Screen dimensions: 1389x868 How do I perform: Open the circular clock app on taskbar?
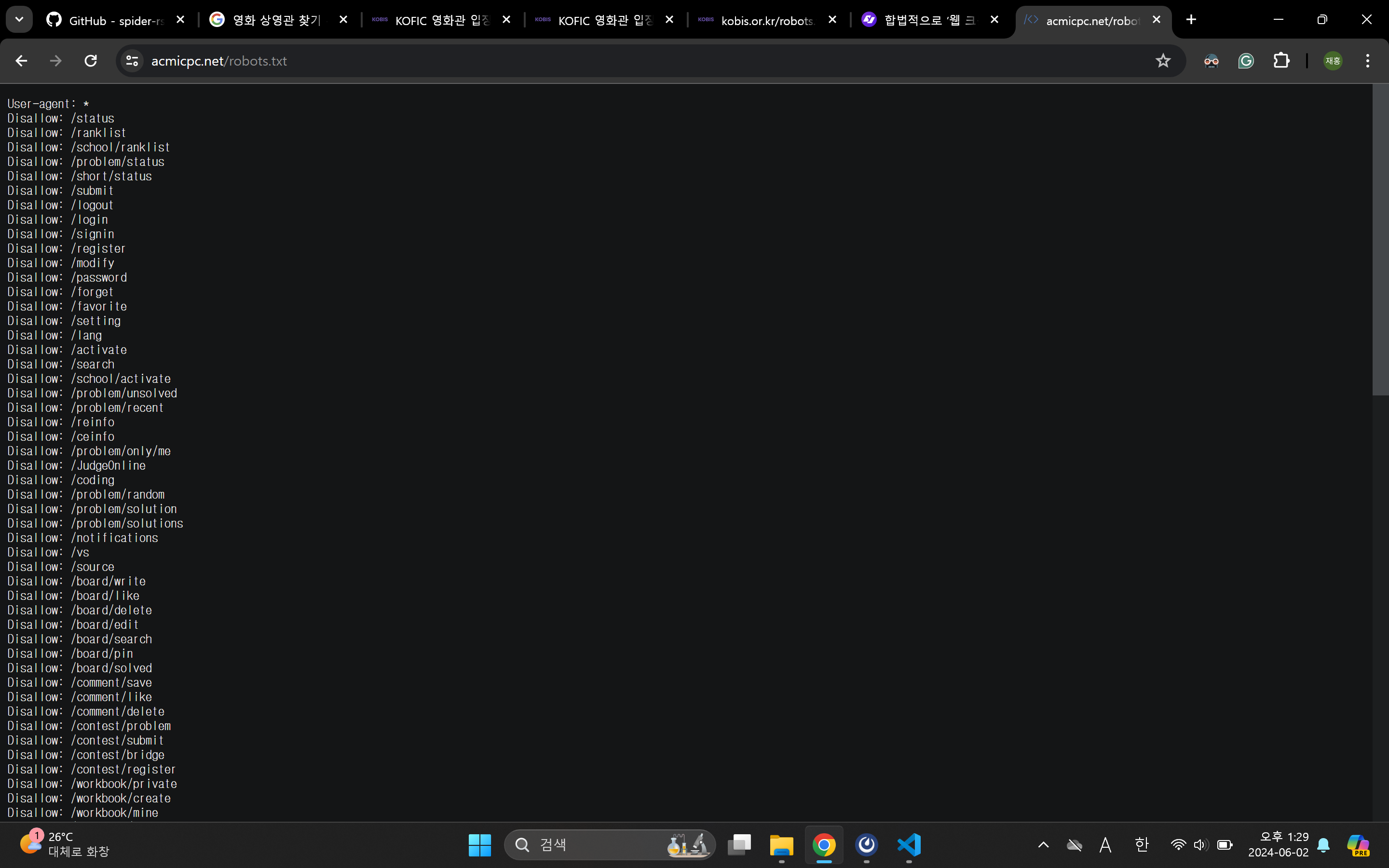pos(867,844)
